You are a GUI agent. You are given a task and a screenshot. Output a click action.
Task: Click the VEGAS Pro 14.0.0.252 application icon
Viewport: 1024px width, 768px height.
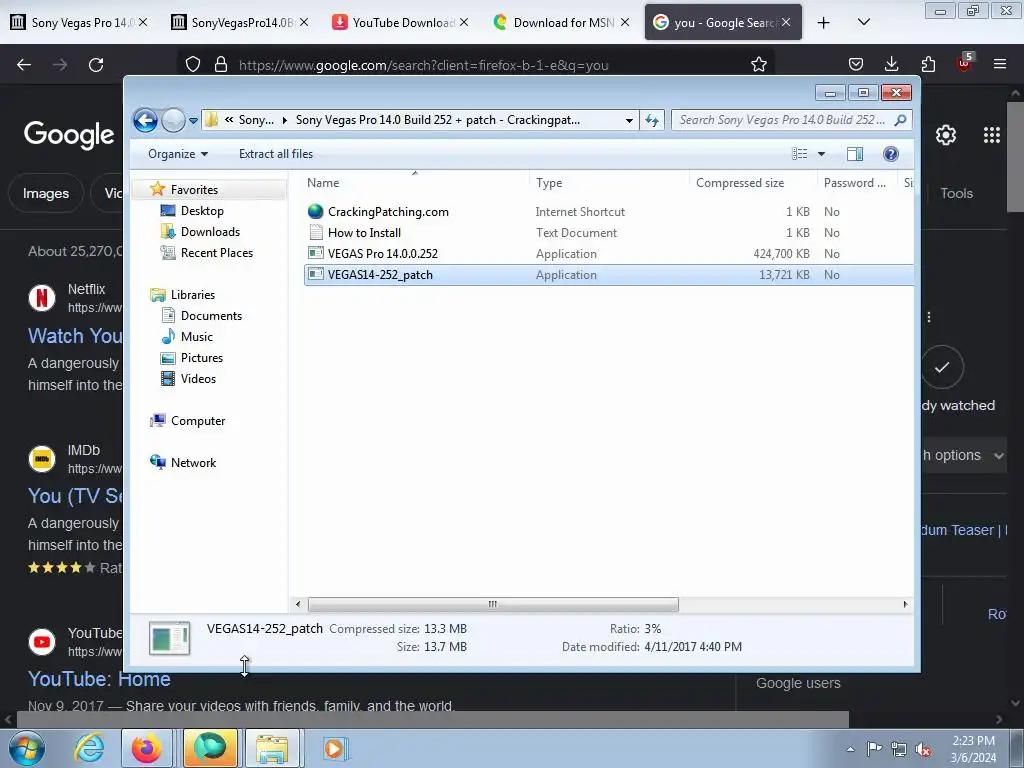pyautogui.click(x=315, y=253)
